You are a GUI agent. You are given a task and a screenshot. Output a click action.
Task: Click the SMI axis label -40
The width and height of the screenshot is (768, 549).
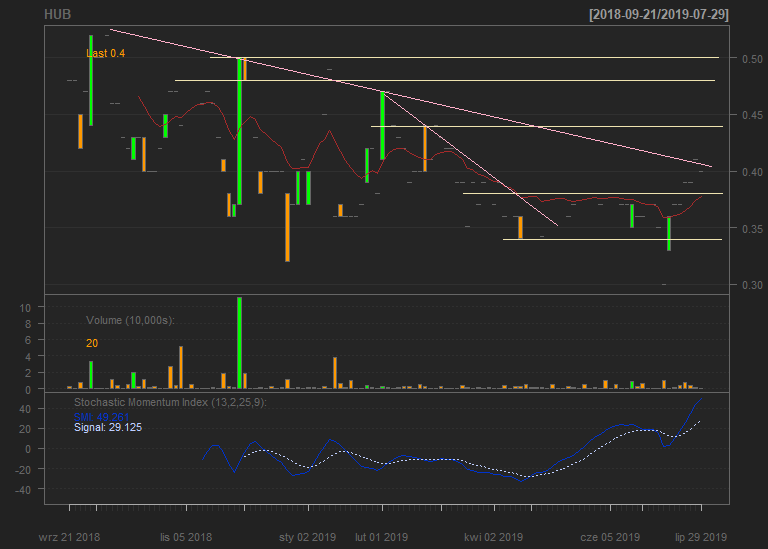click(x=22, y=490)
